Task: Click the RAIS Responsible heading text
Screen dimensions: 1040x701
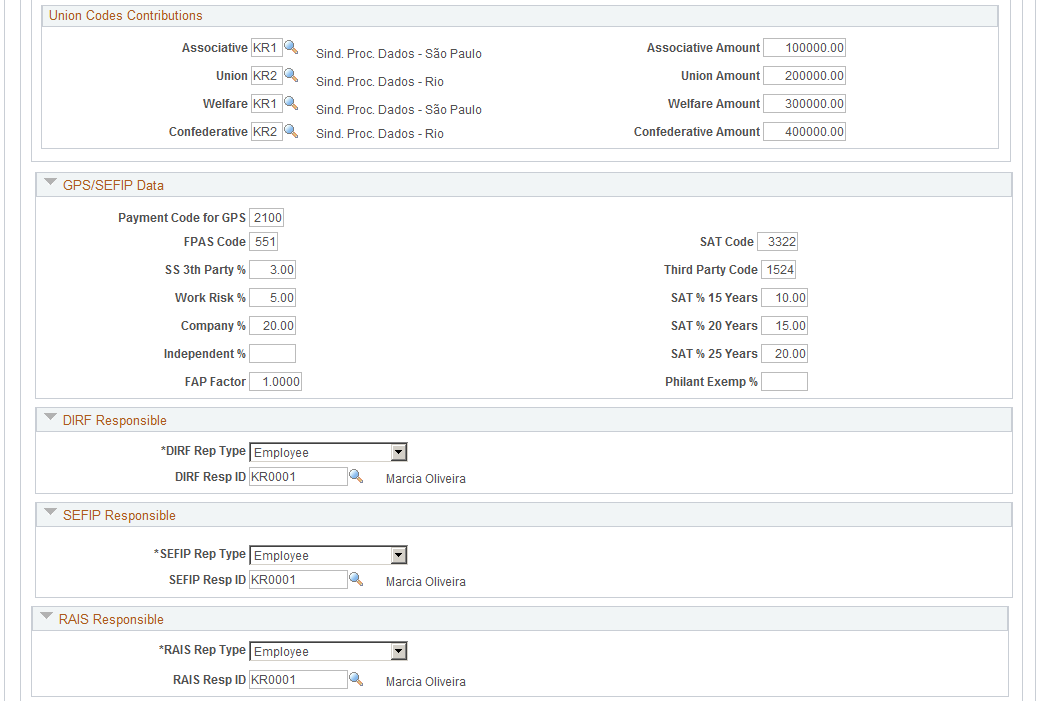Action: 111,619
